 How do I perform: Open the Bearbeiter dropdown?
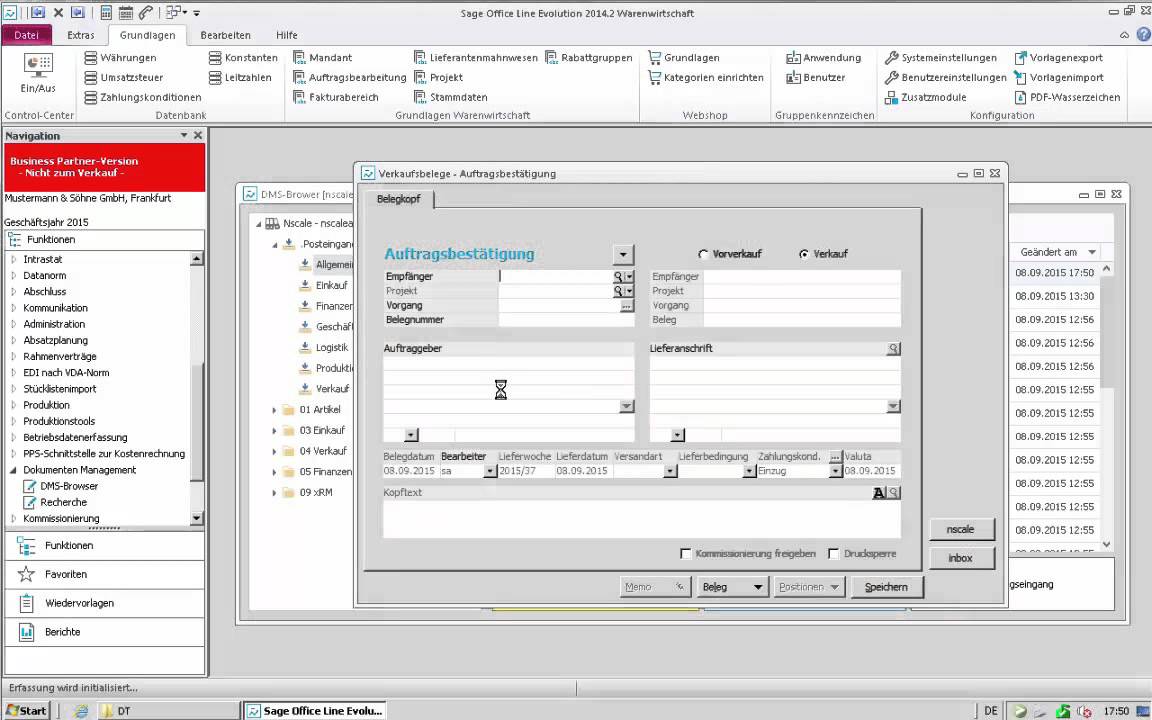(x=490, y=472)
